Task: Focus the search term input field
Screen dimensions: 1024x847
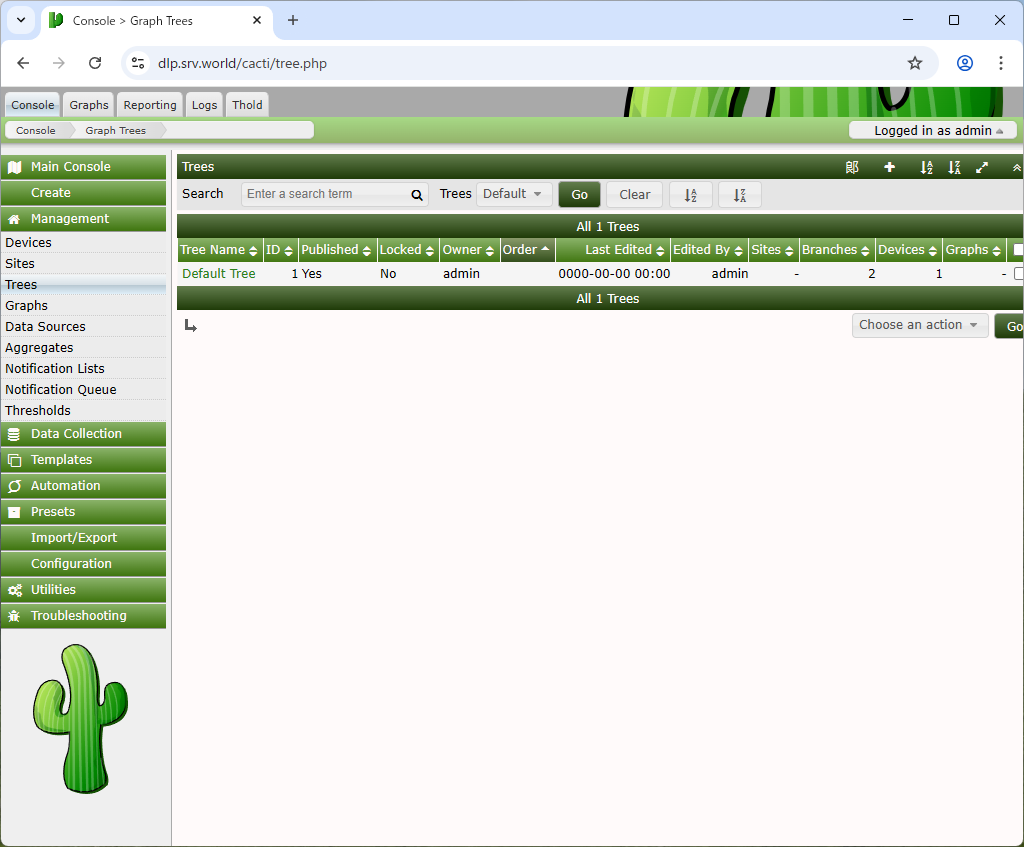Action: [x=326, y=194]
